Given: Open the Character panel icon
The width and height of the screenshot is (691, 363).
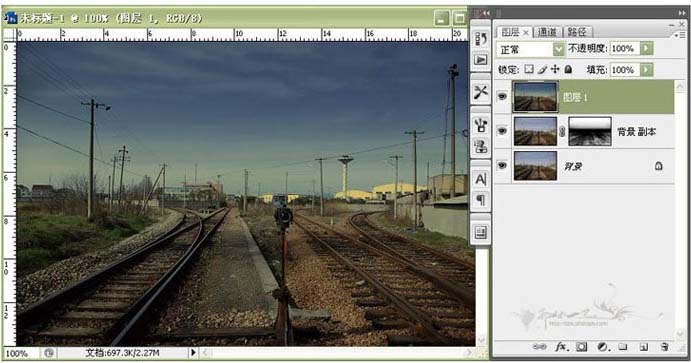Looking at the screenshot, I should click(481, 179).
